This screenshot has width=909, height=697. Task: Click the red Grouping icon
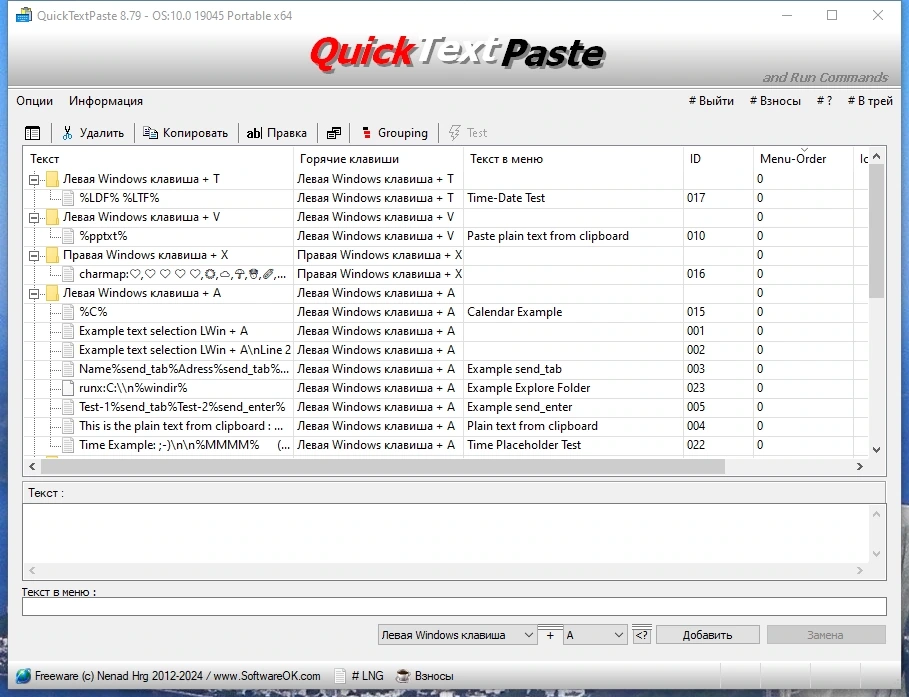click(366, 133)
